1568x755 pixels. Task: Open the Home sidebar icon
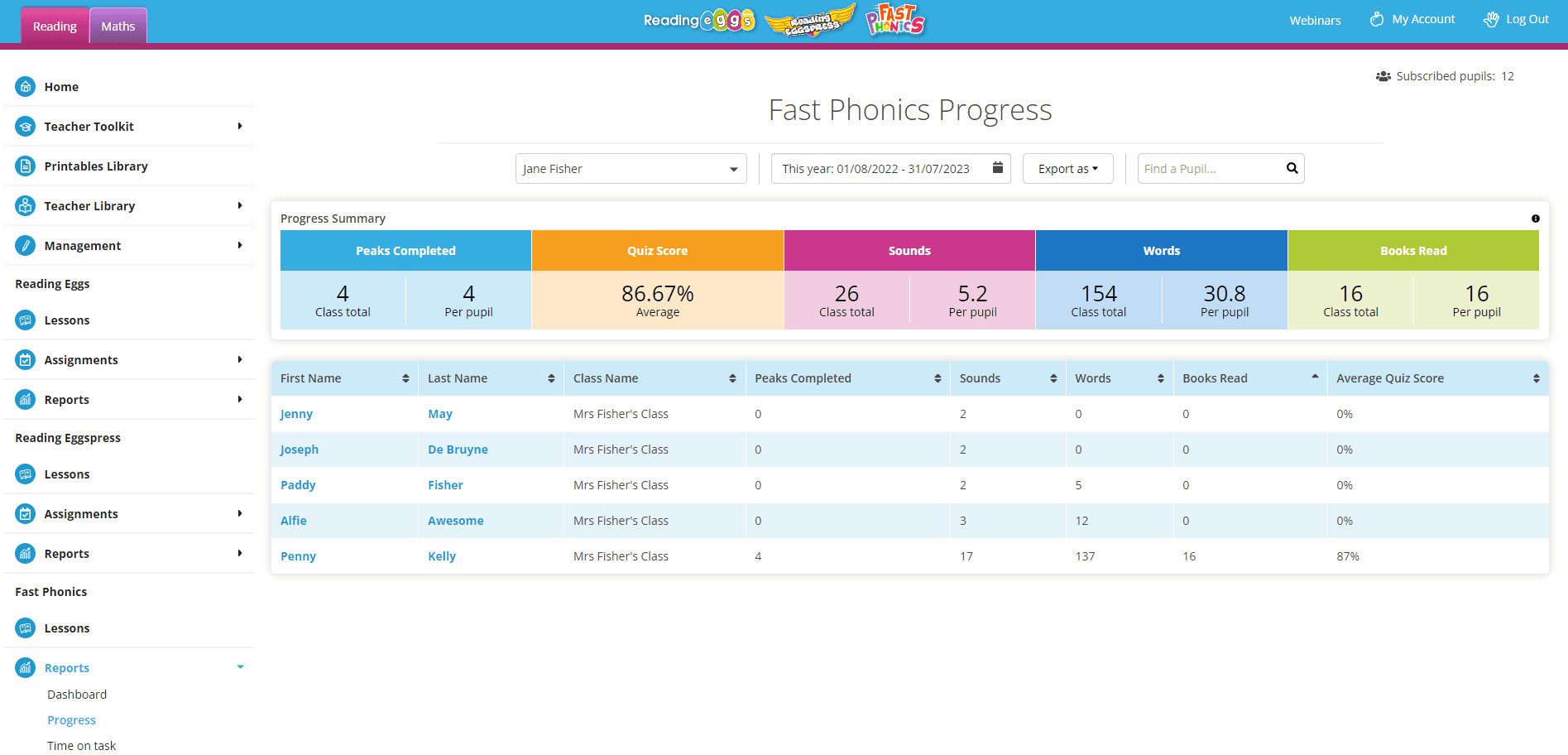25,86
